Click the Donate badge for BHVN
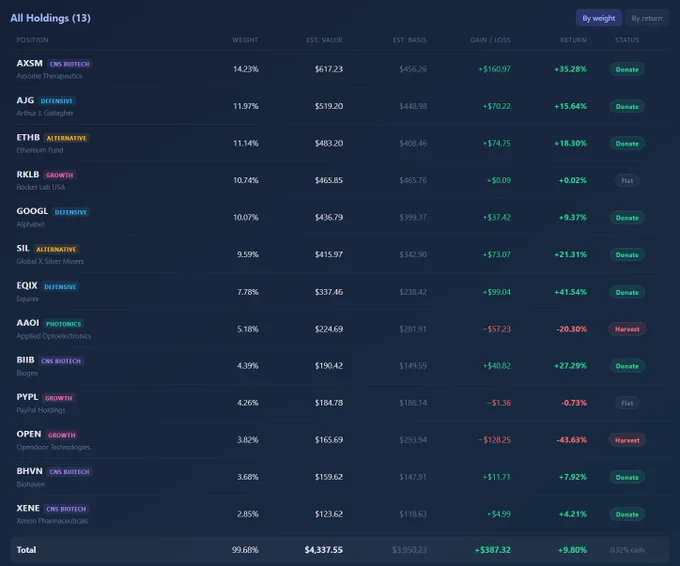 tap(627, 477)
